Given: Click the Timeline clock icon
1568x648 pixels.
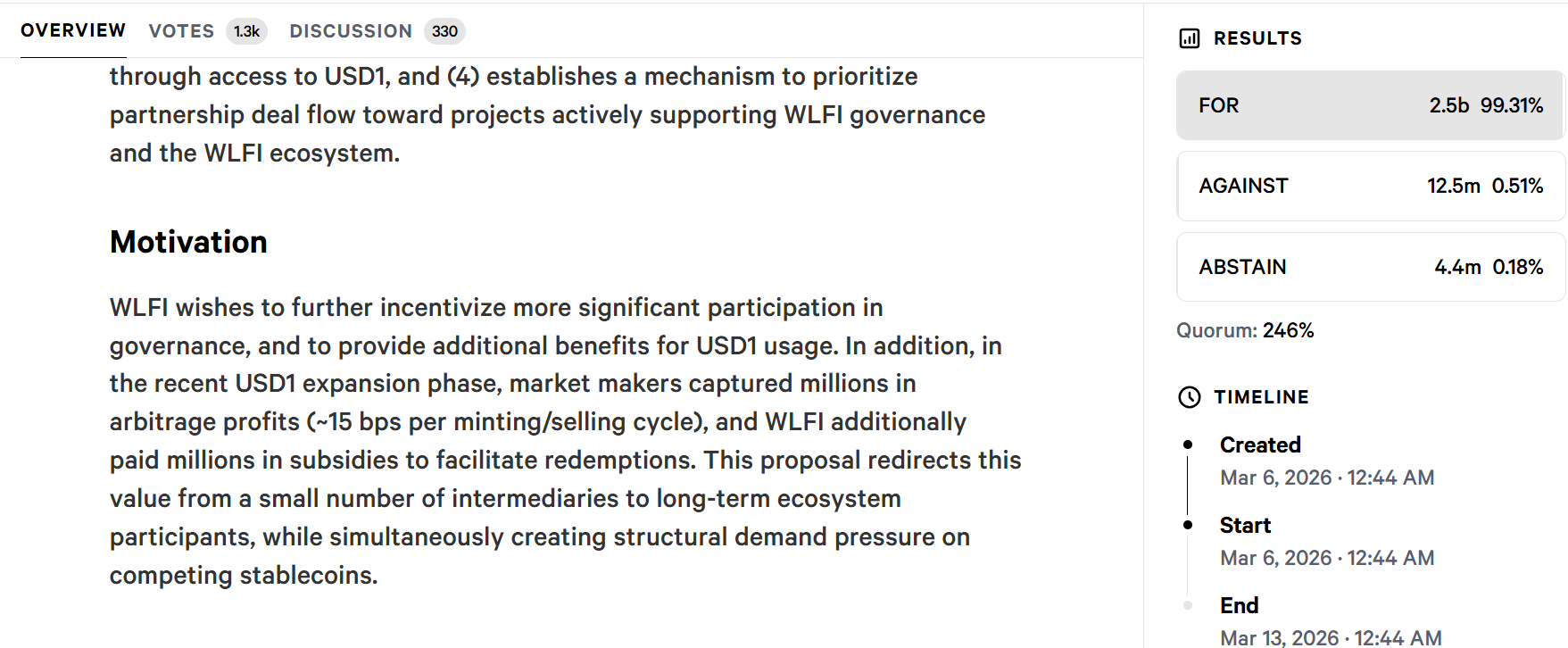Looking at the screenshot, I should pyautogui.click(x=1188, y=397).
